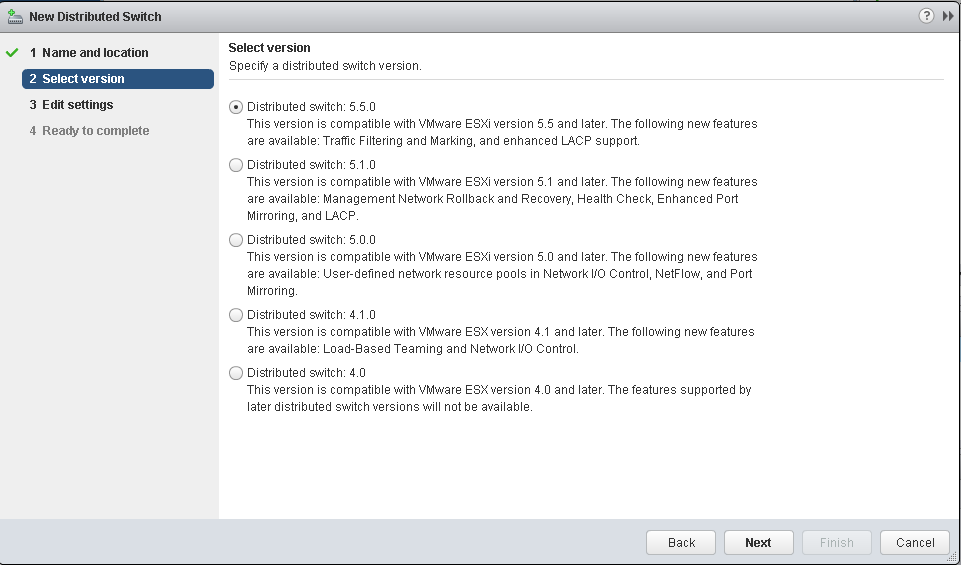
Task: Click the 'Distributed switch: 4.1.0' label text
Action: [311, 314]
